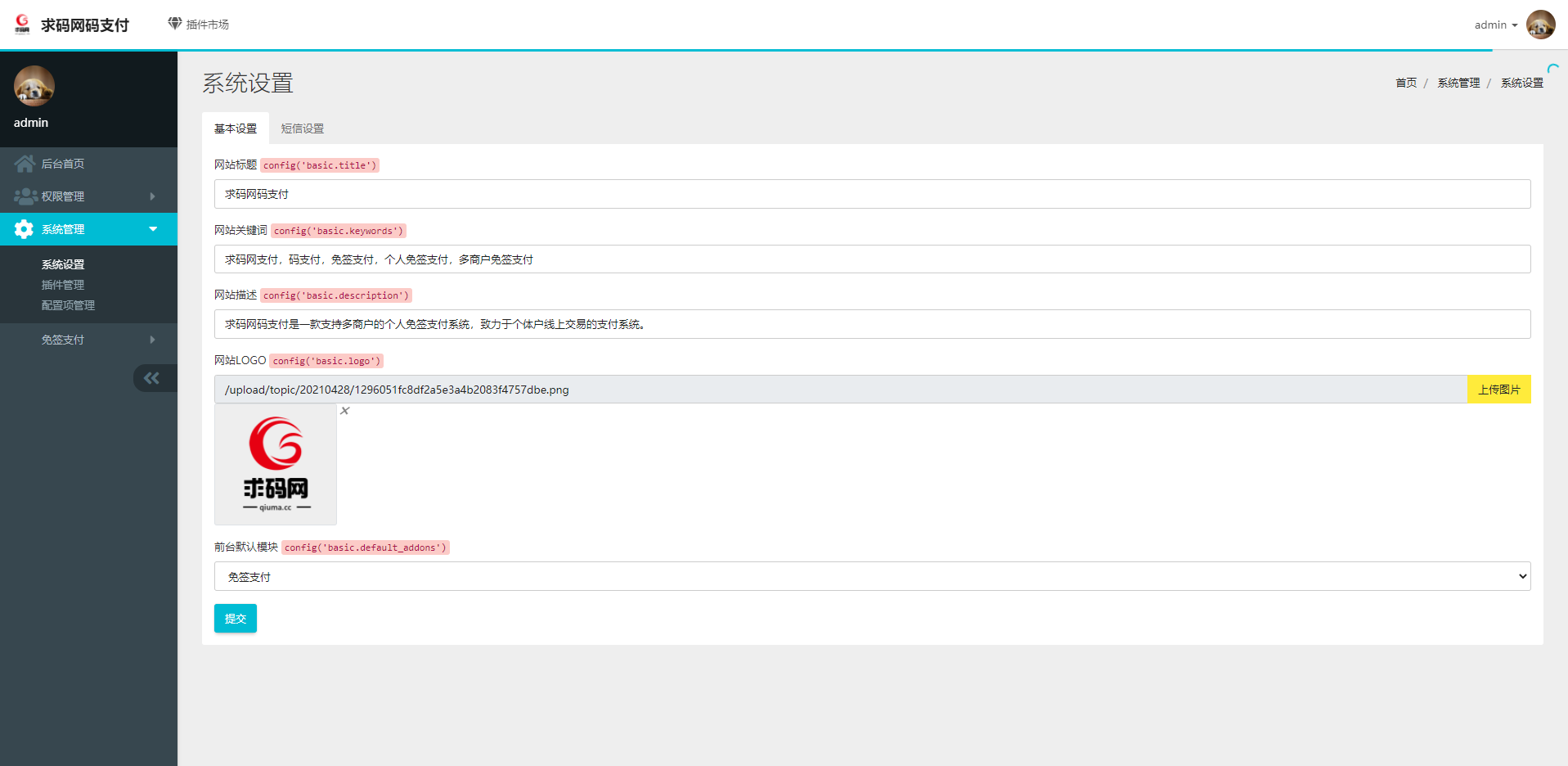
Task: Expand the 免签支付 sidebar menu
Action: (88, 340)
